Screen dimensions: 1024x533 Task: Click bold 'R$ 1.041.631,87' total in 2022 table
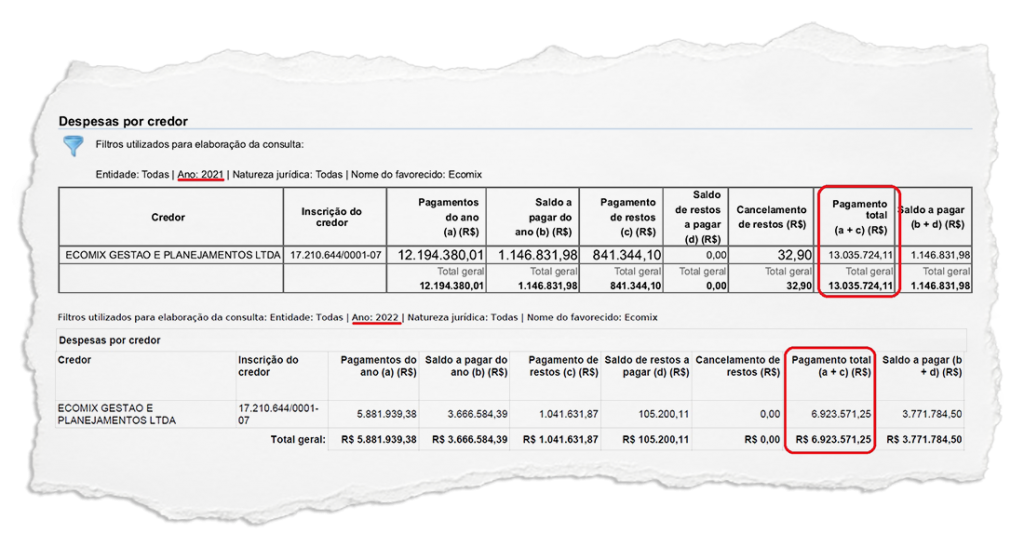[x=560, y=440]
